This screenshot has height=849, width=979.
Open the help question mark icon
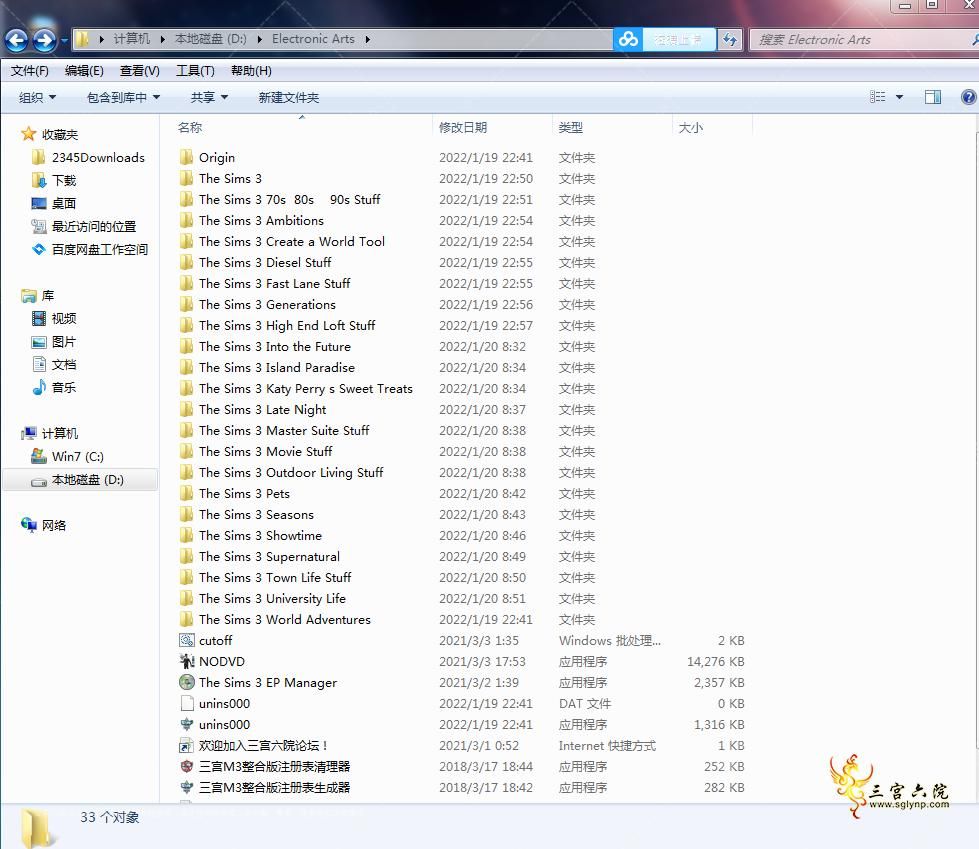tap(968, 97)
